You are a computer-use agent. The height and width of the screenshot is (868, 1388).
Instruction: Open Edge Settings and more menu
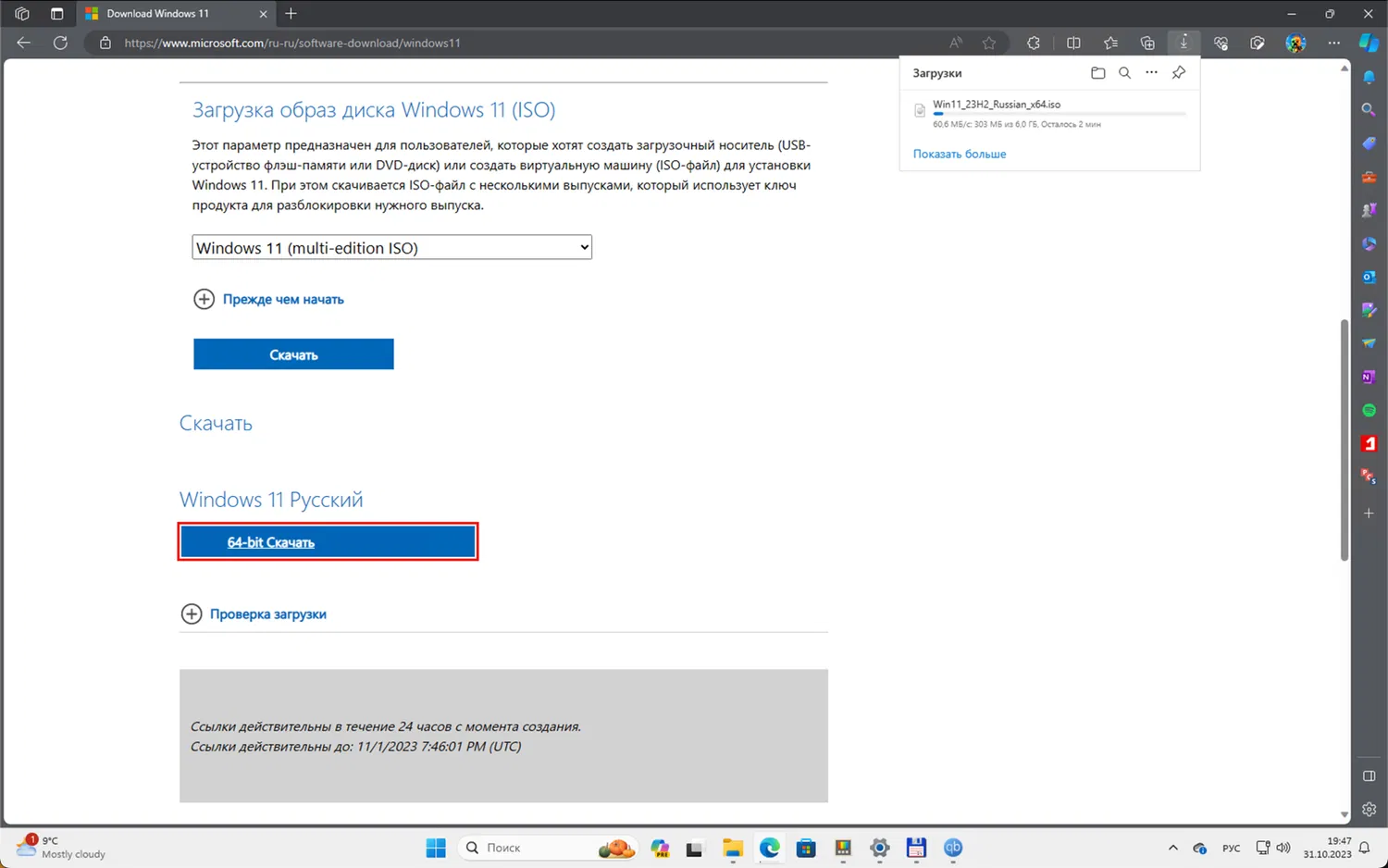pyautogui.click(x=1333, y=43)
